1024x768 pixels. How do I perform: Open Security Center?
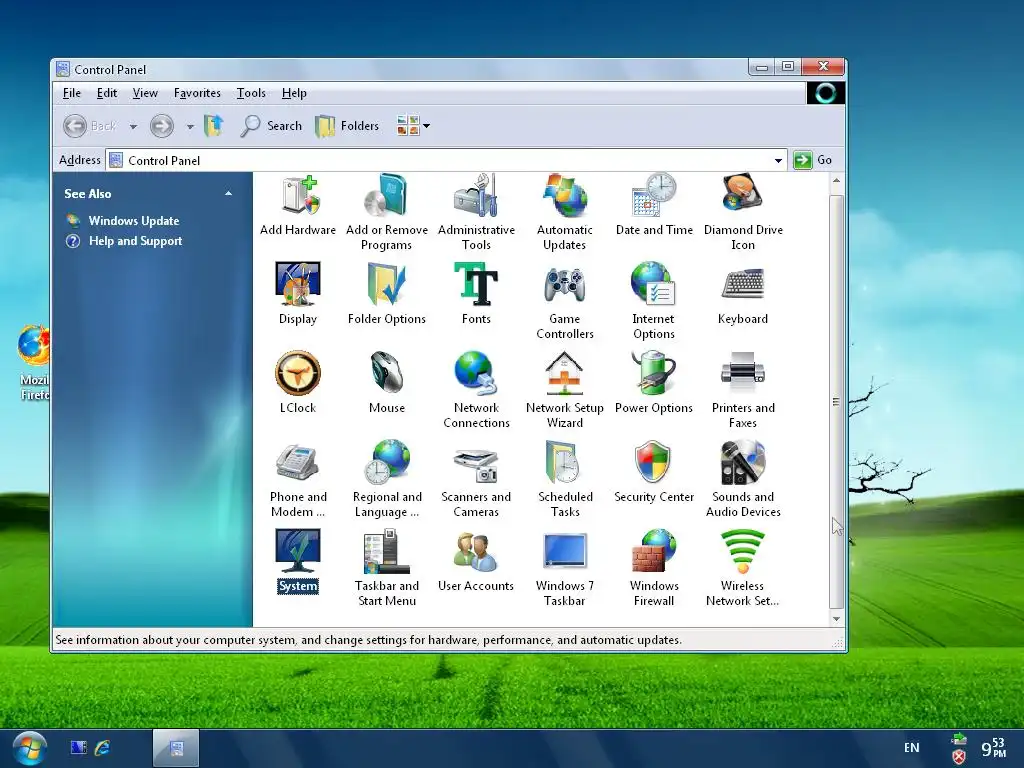654,470
